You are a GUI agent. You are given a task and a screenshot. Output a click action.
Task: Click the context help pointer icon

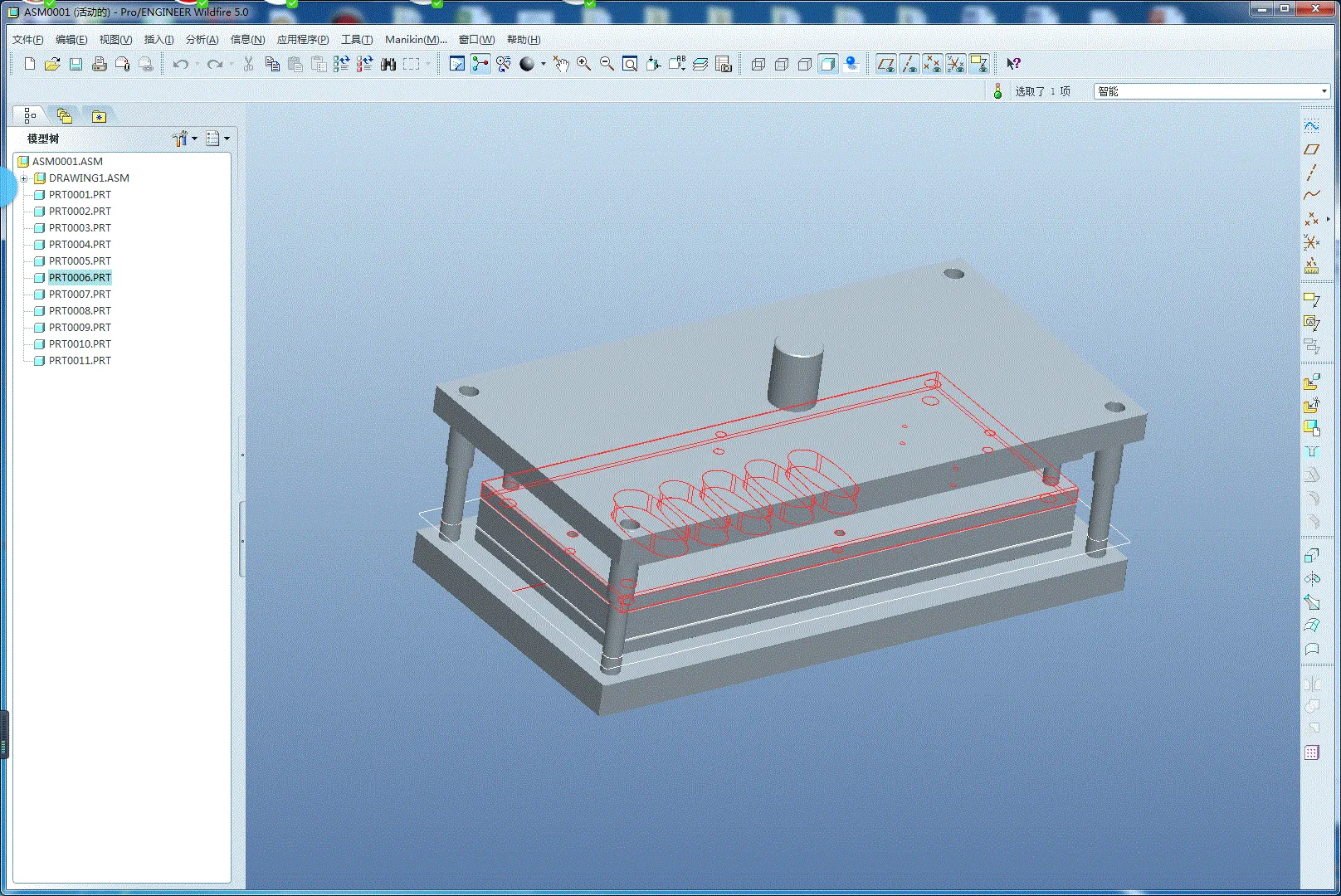(1013, 64)
